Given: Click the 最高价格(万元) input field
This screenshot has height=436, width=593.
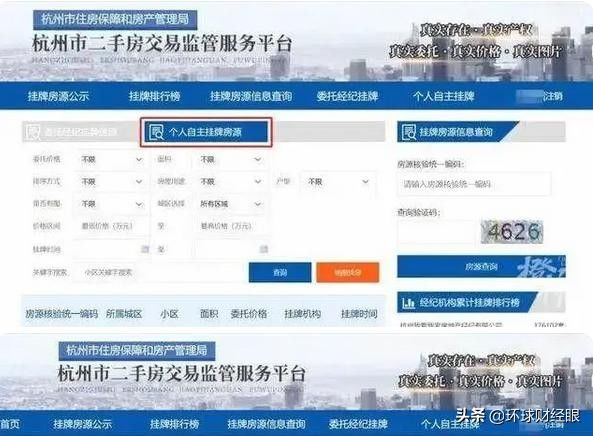Looking at the screenshot, I should pos(230,226).
